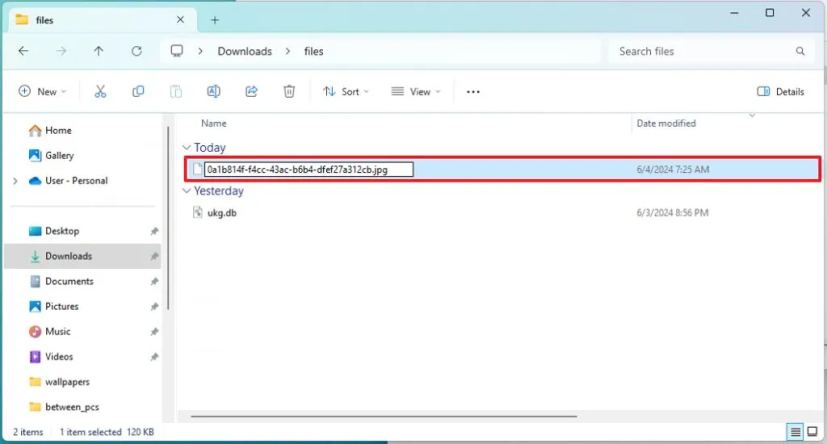Click the search magnifier icon
The image size is (827, 444).
tap(800, 51)
